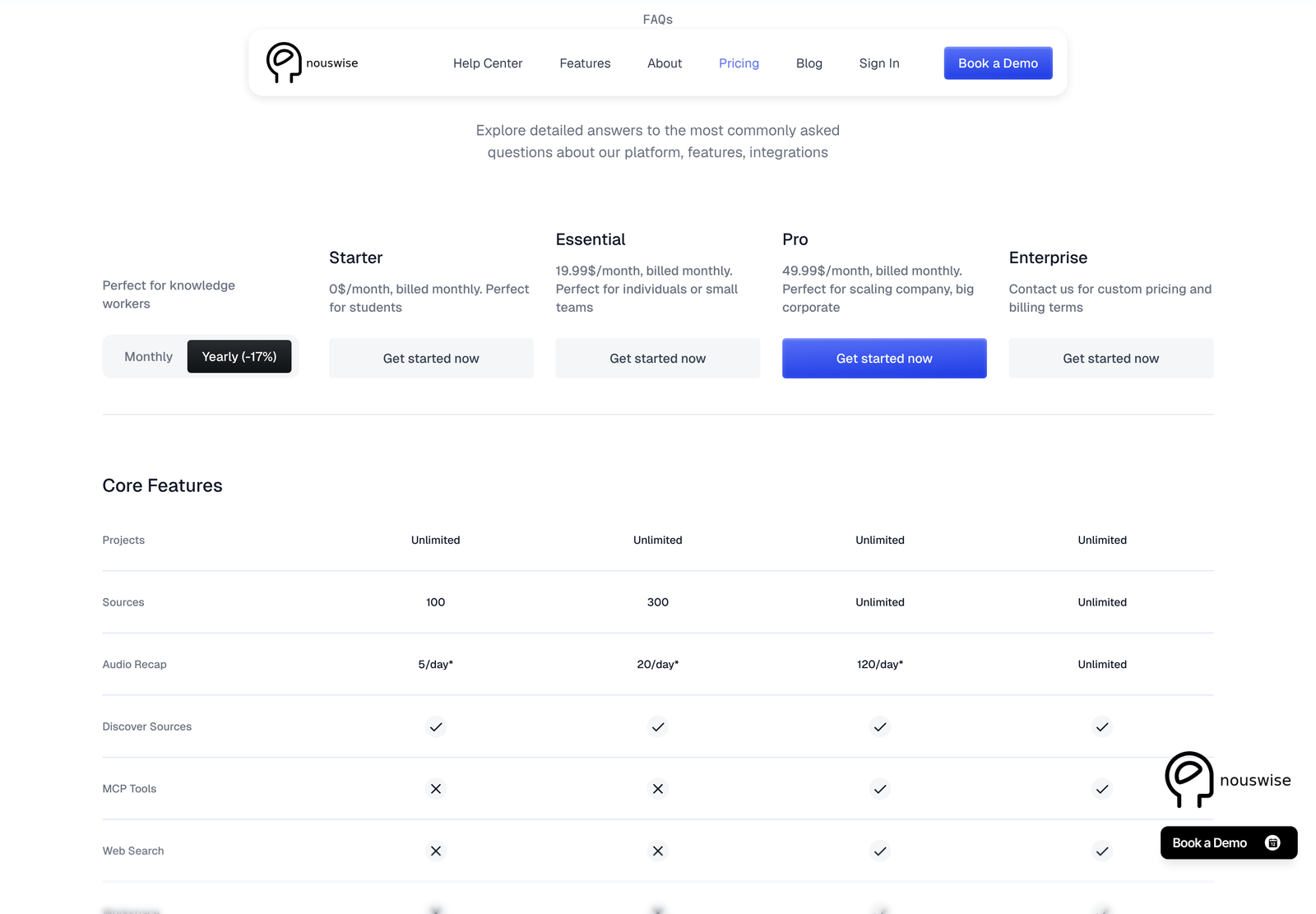Get started now with Essential plan
This screenshot has width=1316, height=914.
(x=658, y=358)
